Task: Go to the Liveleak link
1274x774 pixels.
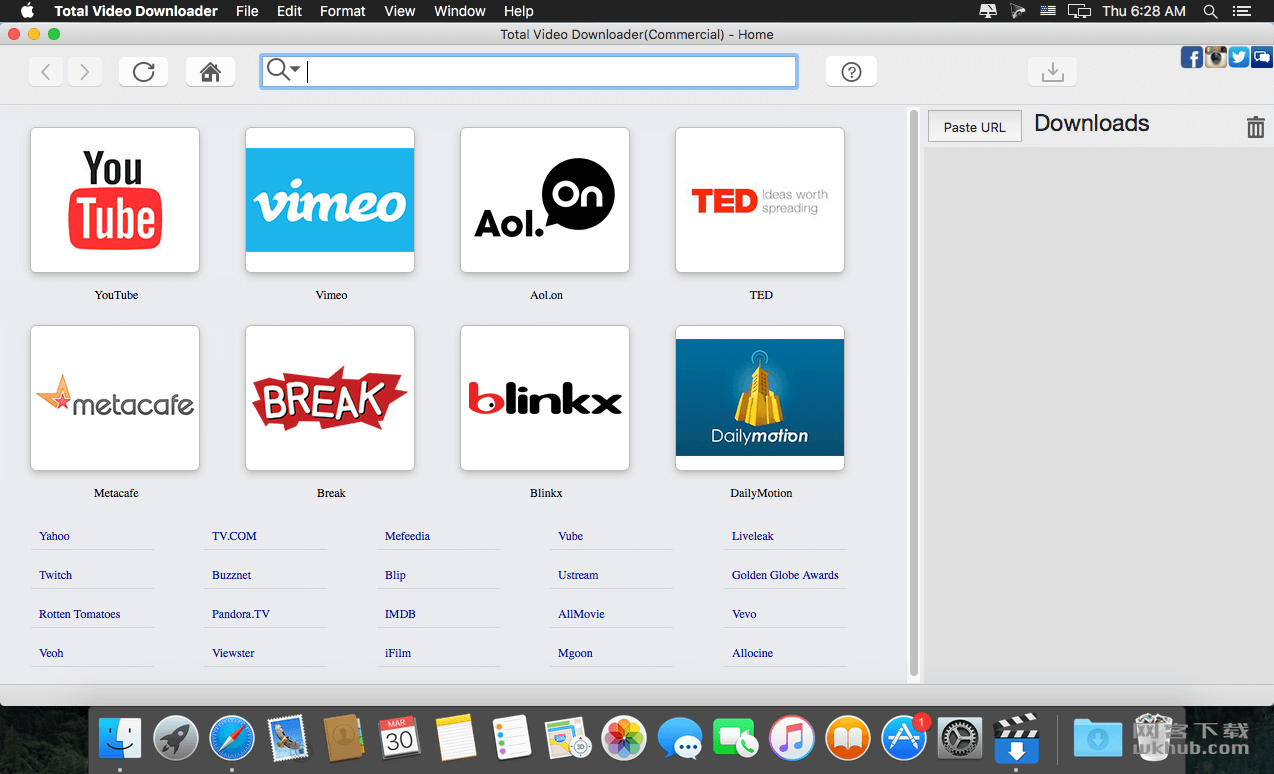Action: point(753,536)
